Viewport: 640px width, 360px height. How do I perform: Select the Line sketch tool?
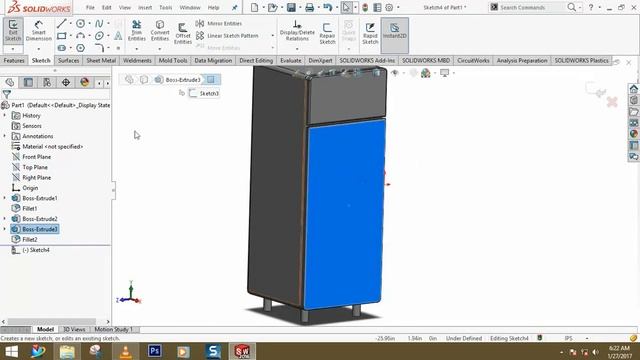(62, 24)
